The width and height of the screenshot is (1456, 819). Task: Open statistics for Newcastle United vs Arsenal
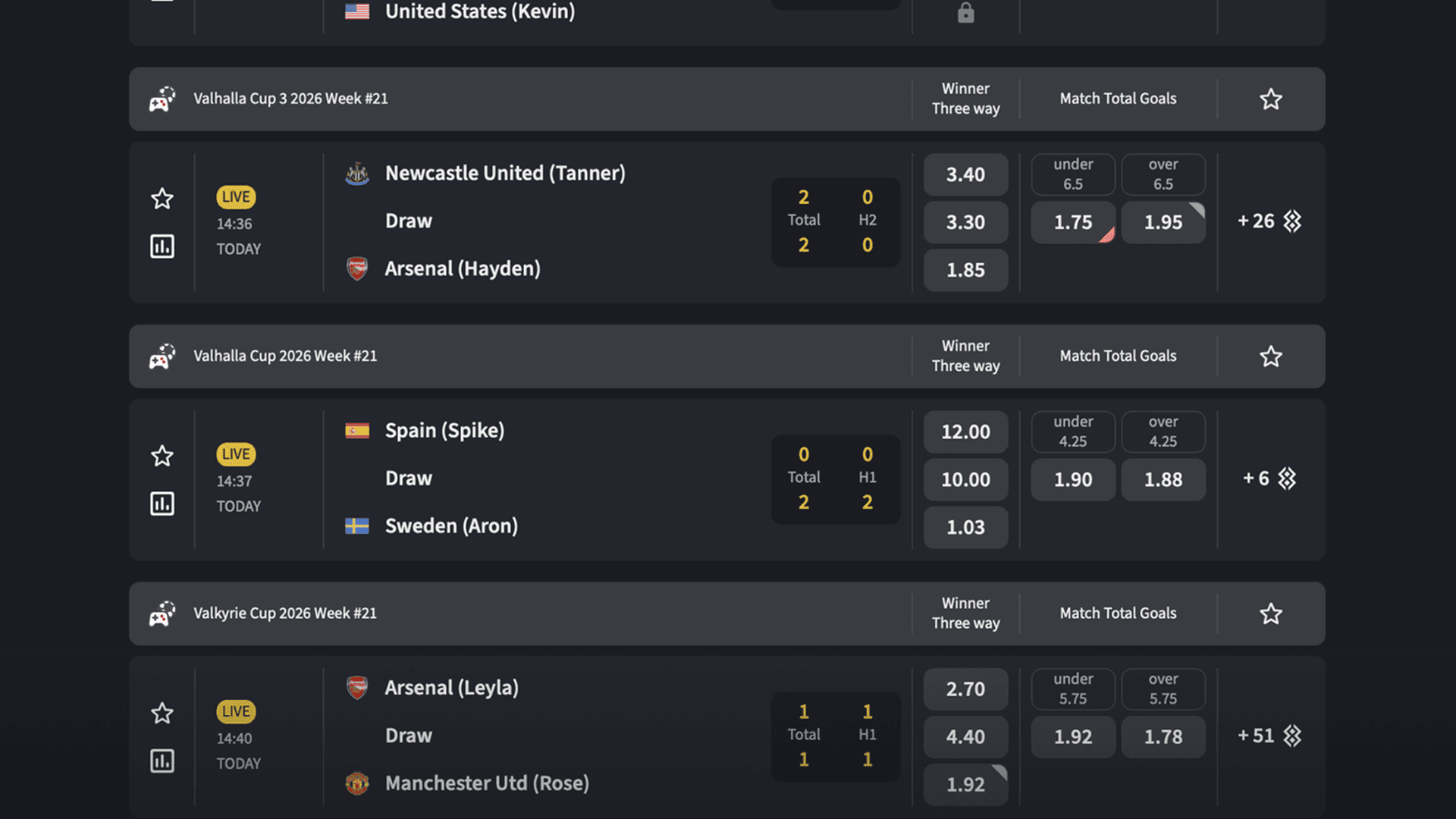pyautogui.click(x=162, y=246)
